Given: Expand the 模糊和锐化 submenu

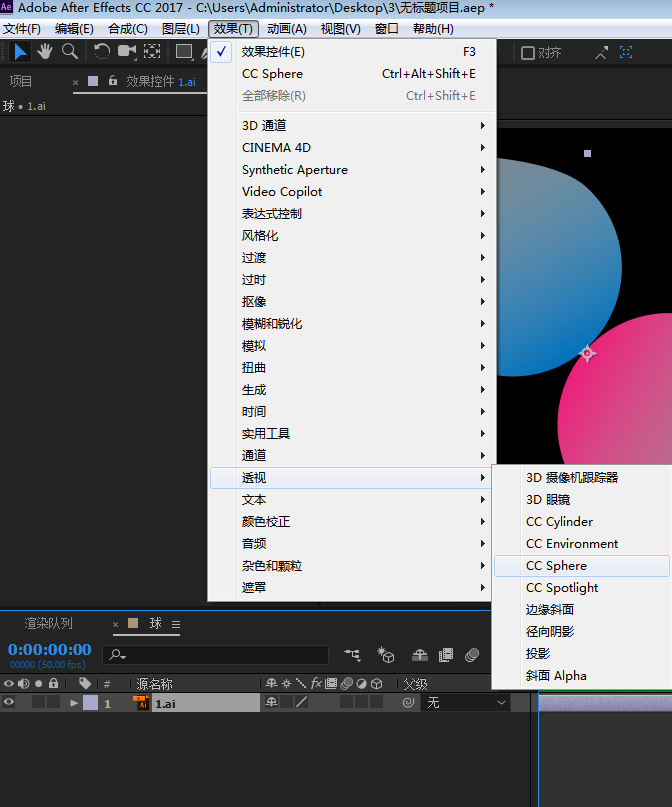Looking at the screenshot, I should click(351, 324).
